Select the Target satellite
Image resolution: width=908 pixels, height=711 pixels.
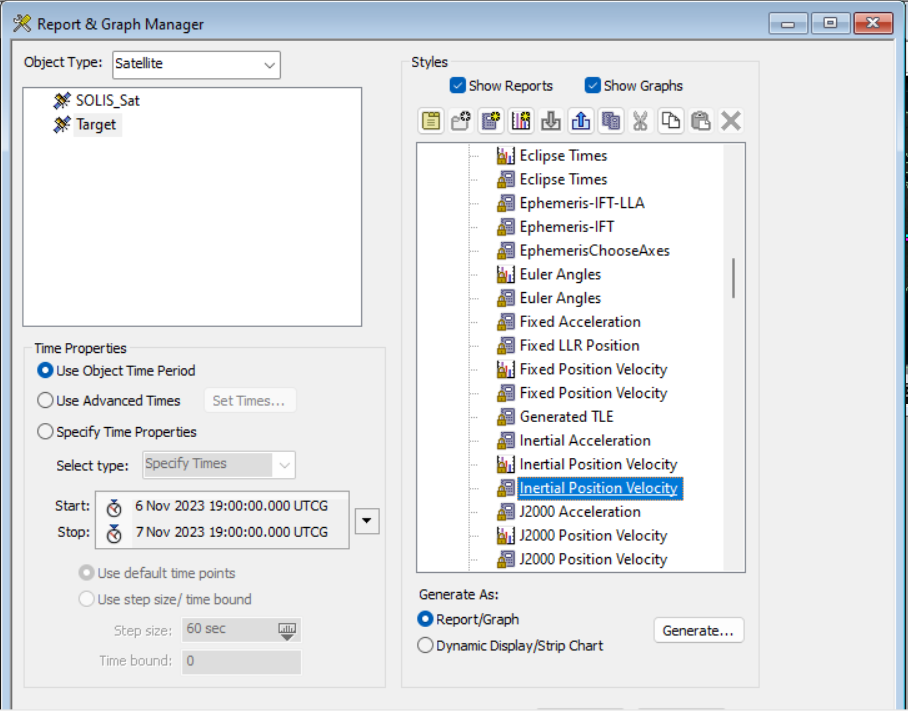[96, 124]
